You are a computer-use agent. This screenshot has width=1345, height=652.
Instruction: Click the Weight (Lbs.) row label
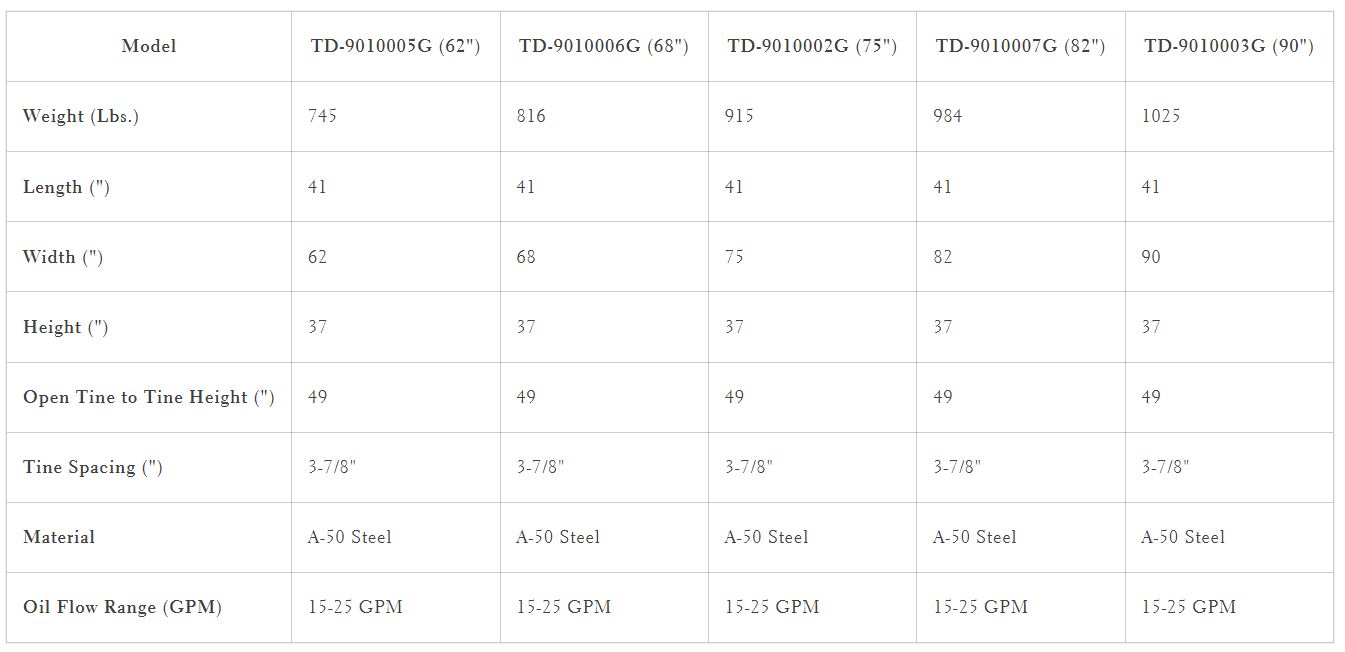pos(81,116)
